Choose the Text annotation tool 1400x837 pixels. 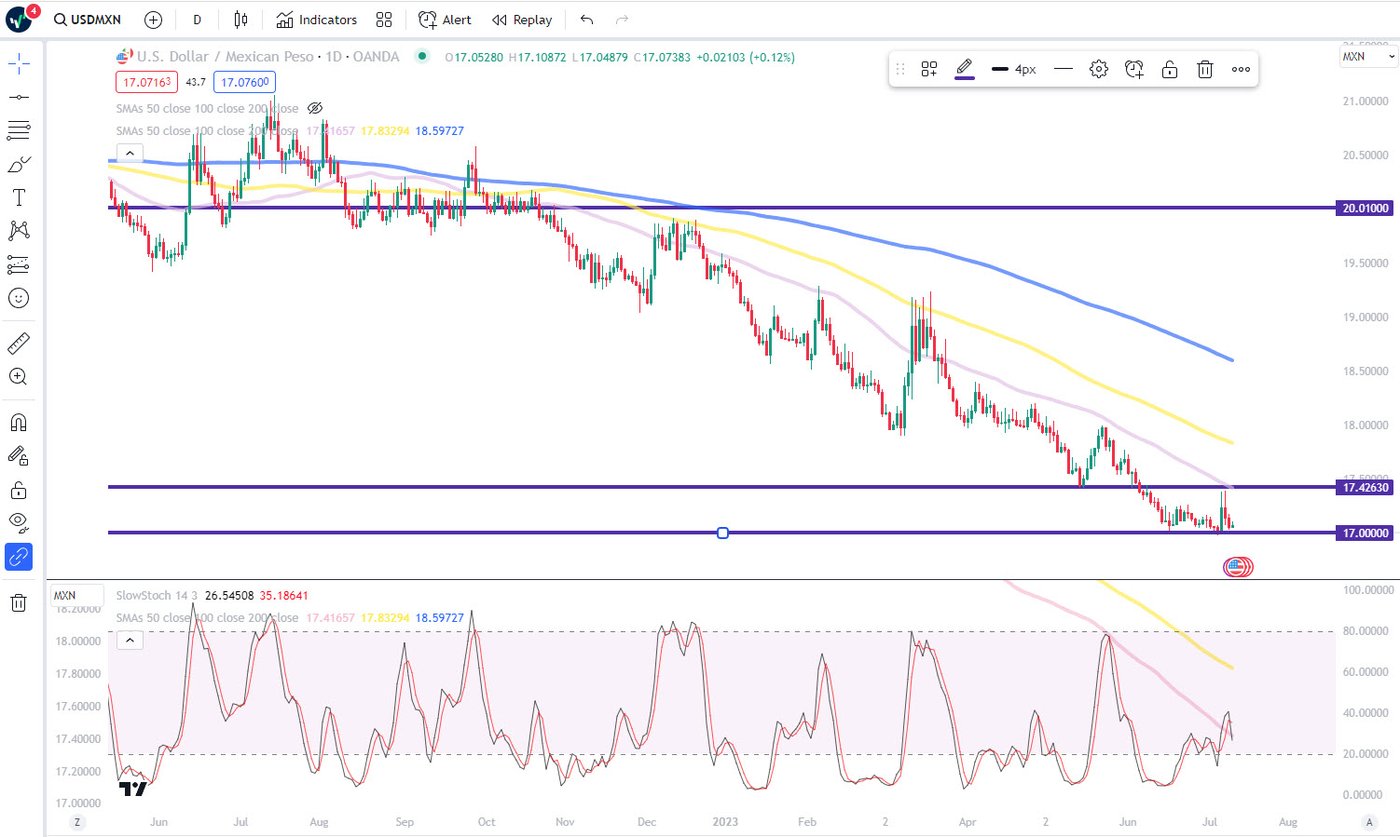coord(18,197)
